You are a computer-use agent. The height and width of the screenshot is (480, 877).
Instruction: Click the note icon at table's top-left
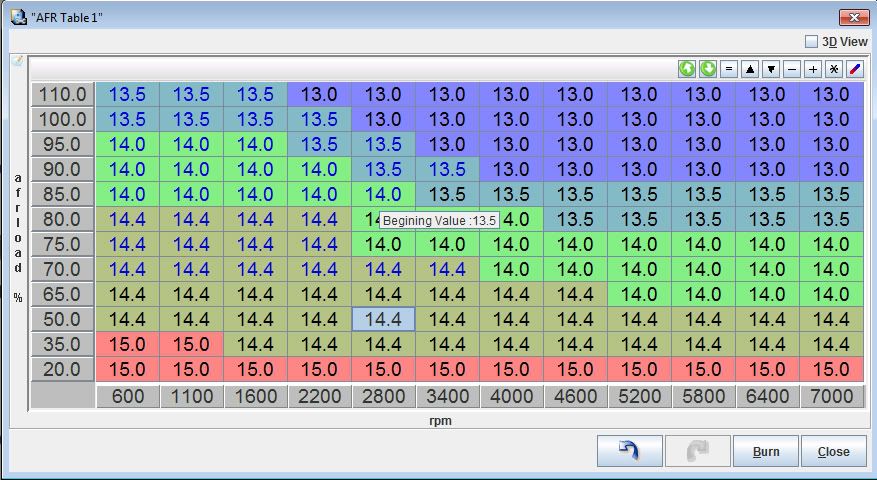[17, 61]
